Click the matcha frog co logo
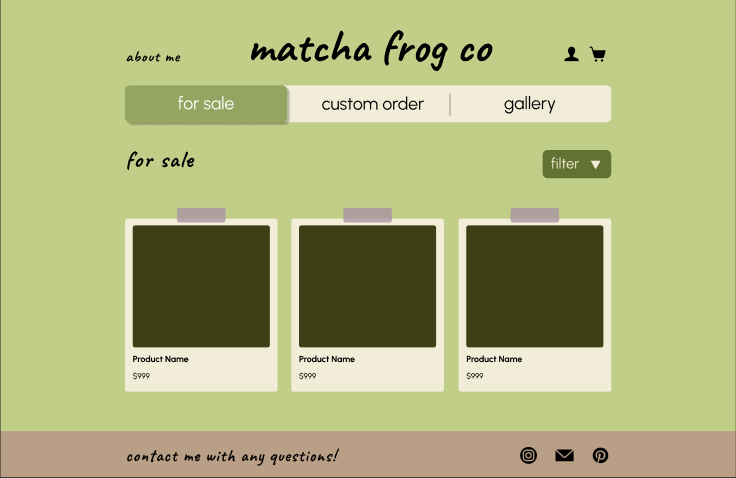The width and height of the screenshot is (736, 478). coord(371,50)
